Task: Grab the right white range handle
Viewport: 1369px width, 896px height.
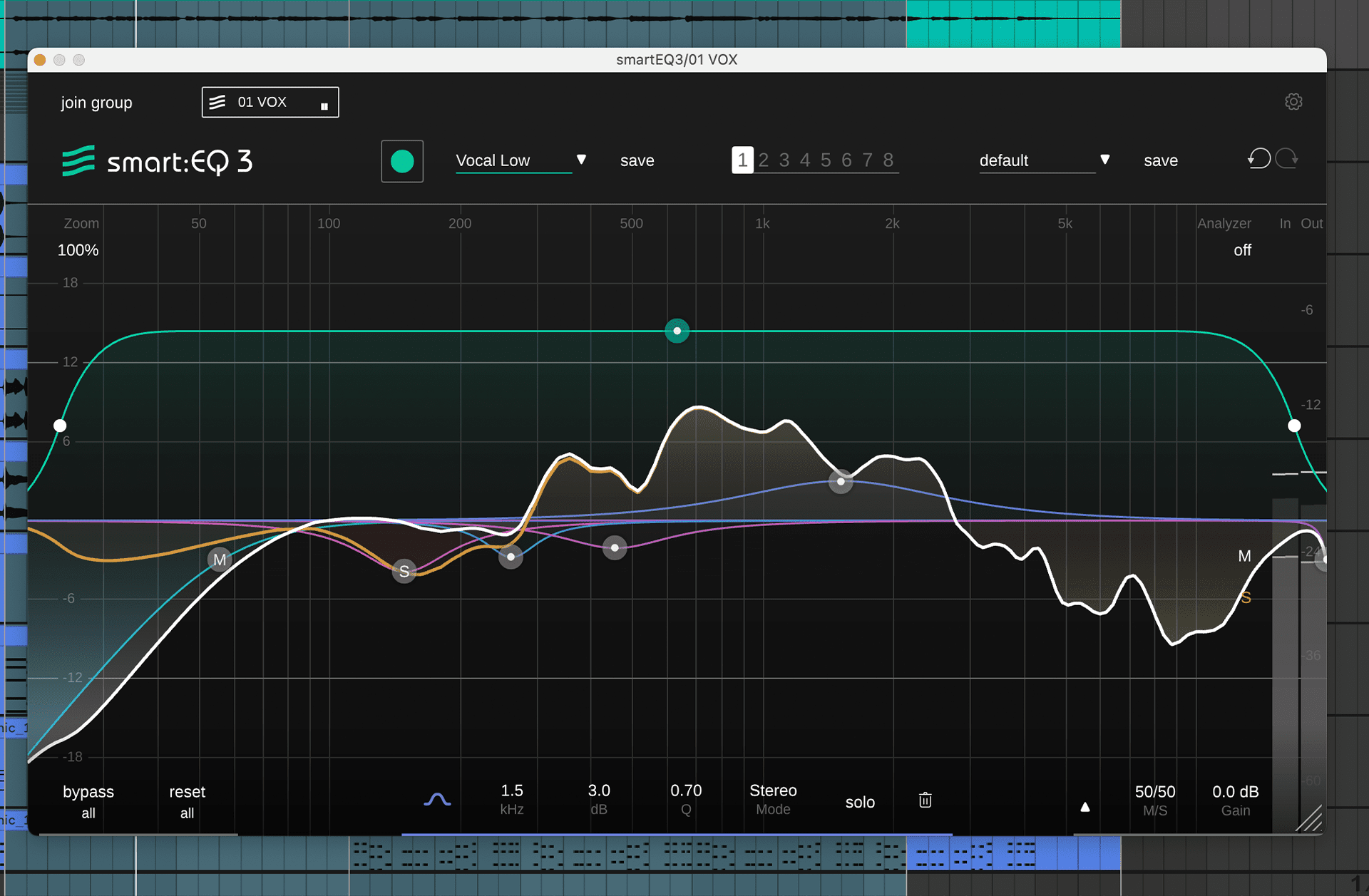Action: click(x=1294, y=426)
